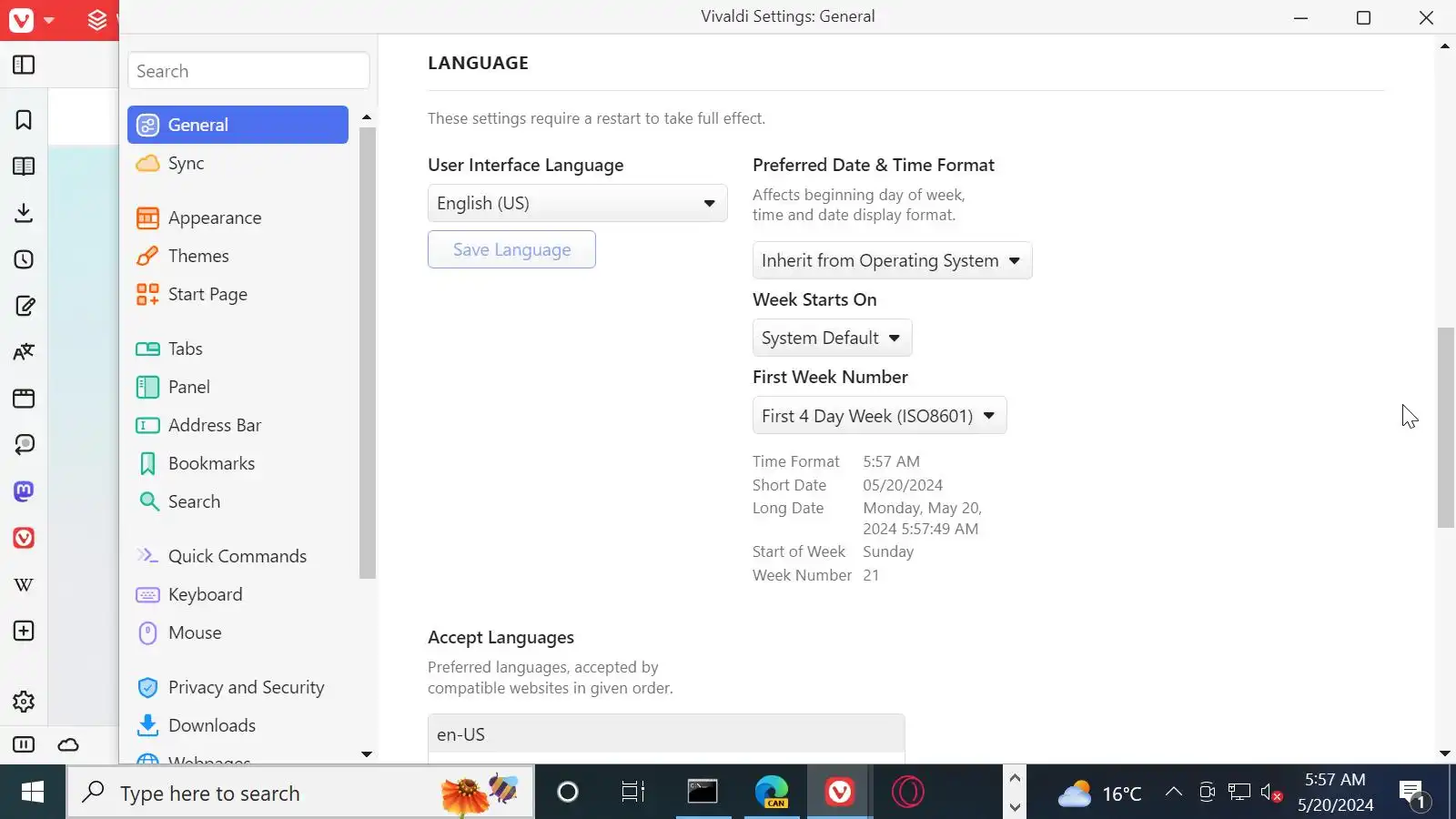Open Search settings category
Screen dimensions: 1456x819
(x=238, y=501)
